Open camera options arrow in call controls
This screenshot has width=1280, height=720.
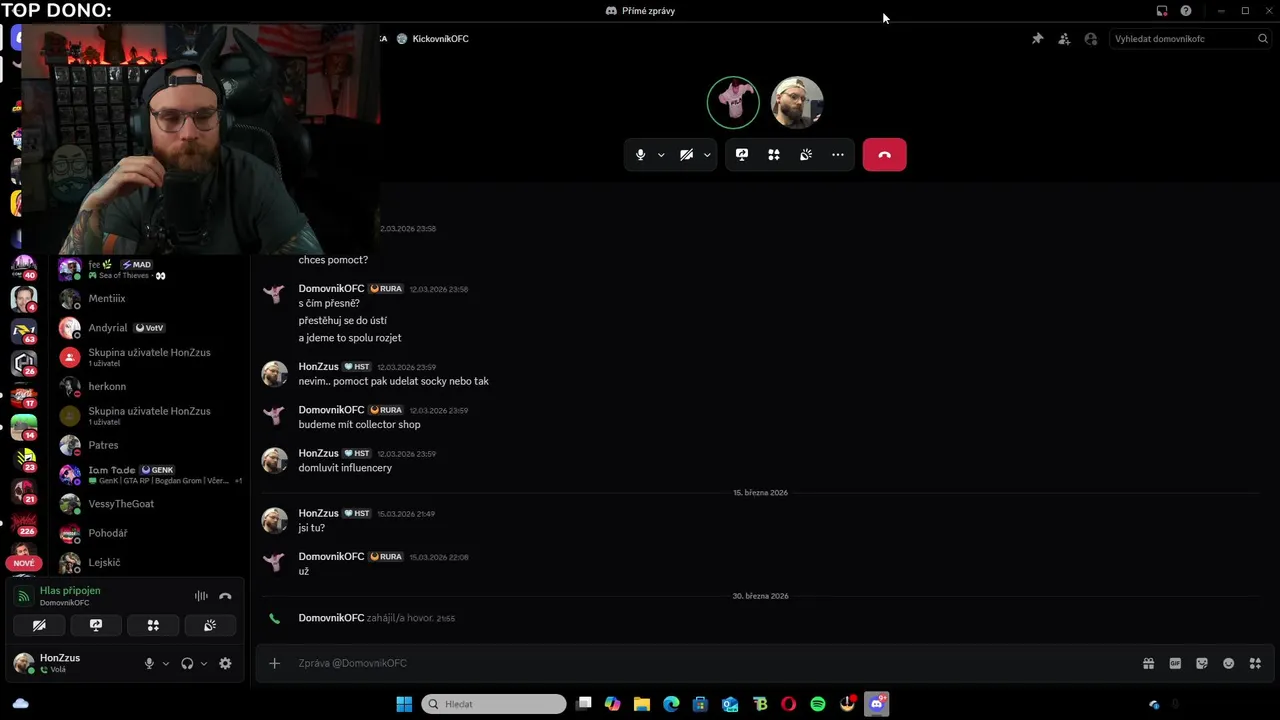tap(707, 155)
